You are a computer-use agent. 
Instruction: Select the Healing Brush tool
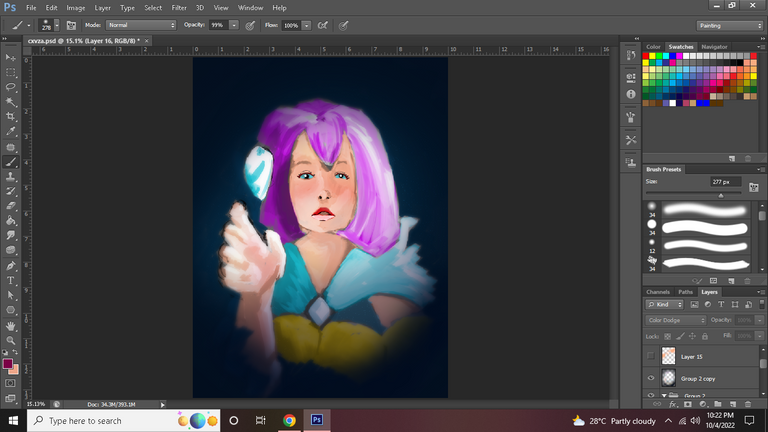(10, 147)
